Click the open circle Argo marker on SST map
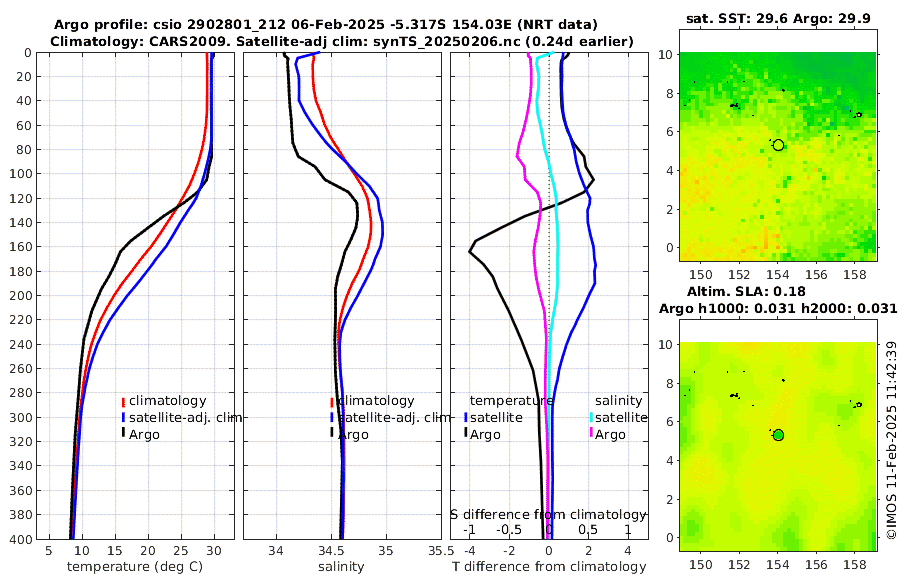 778,145
